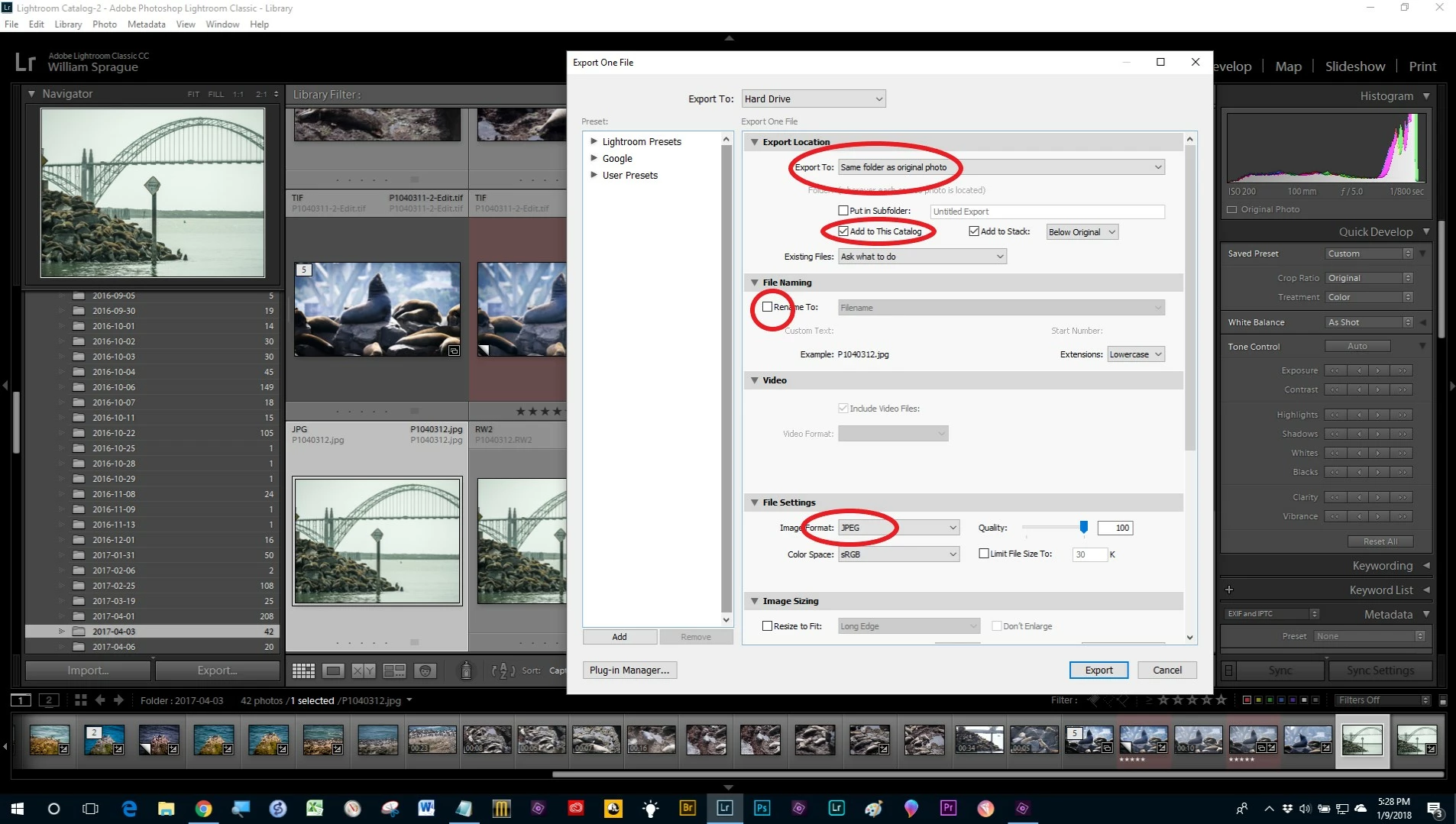The width and height of the screenshot is (1456, 824).
Task: Open Existing Files Ask what to do dropdown
Action: tap(922, 257)
